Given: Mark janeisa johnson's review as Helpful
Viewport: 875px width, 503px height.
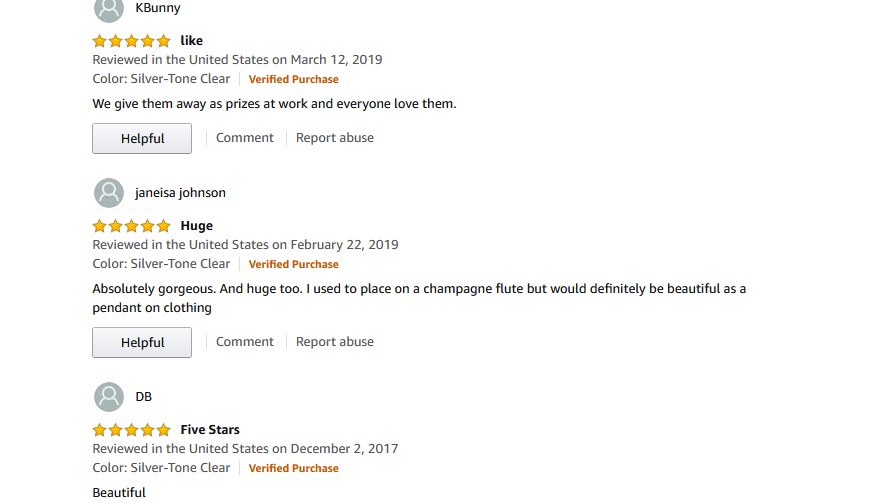Looking at the screenshot, I should (x=142, y=343).
